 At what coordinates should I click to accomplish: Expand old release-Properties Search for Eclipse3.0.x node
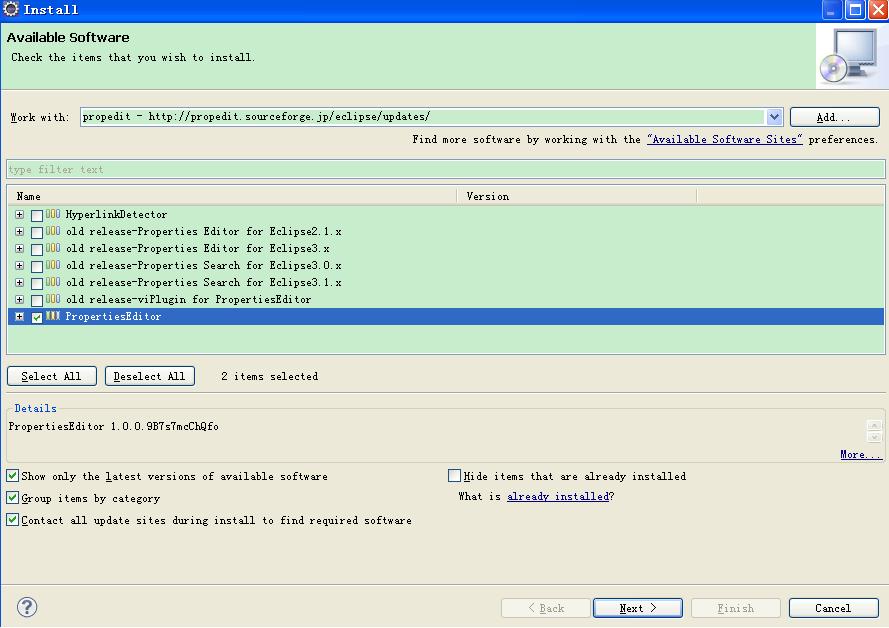[19, 266]
